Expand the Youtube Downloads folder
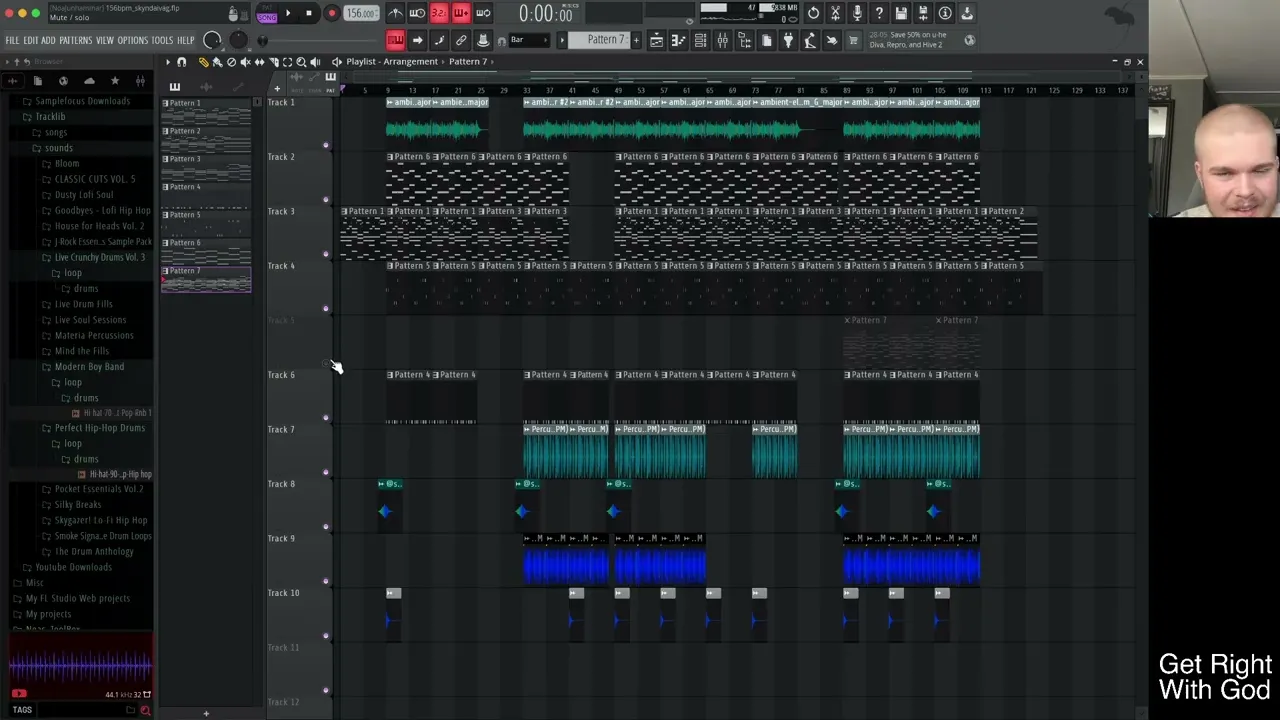The image size is (1280, 720). pos(74,567)
